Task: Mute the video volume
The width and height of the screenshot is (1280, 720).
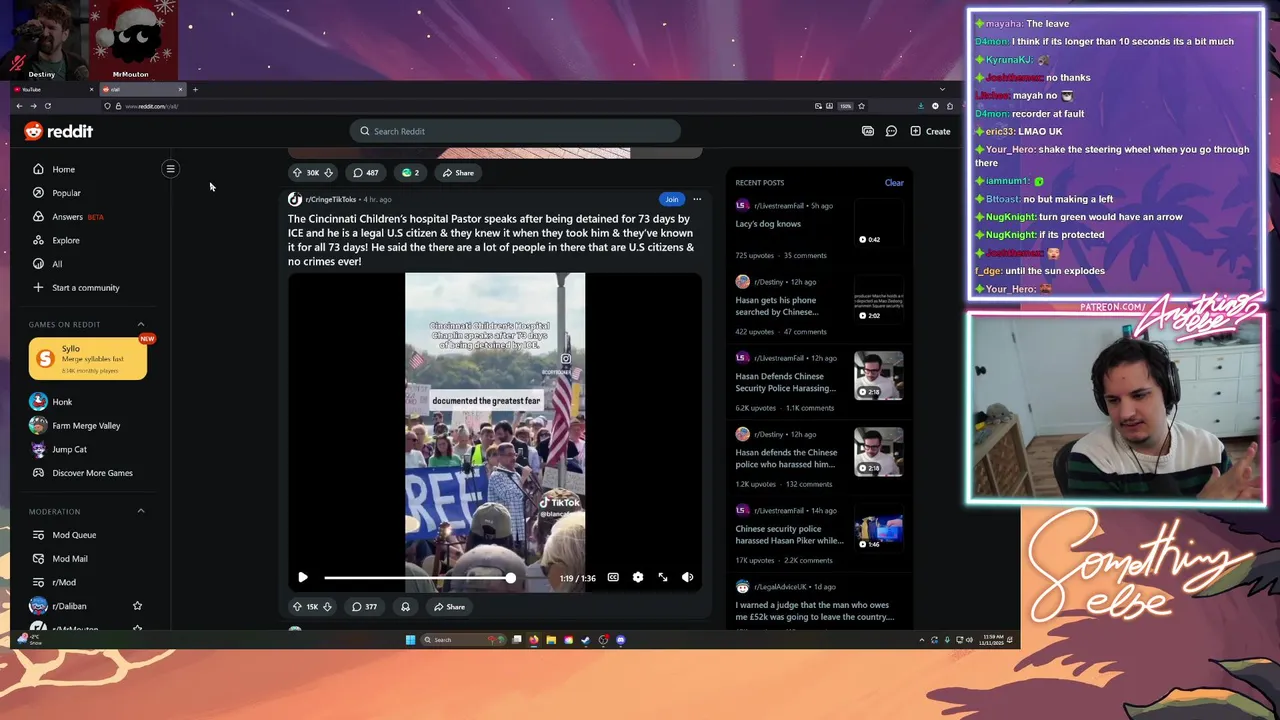Action: coord(687,578)
